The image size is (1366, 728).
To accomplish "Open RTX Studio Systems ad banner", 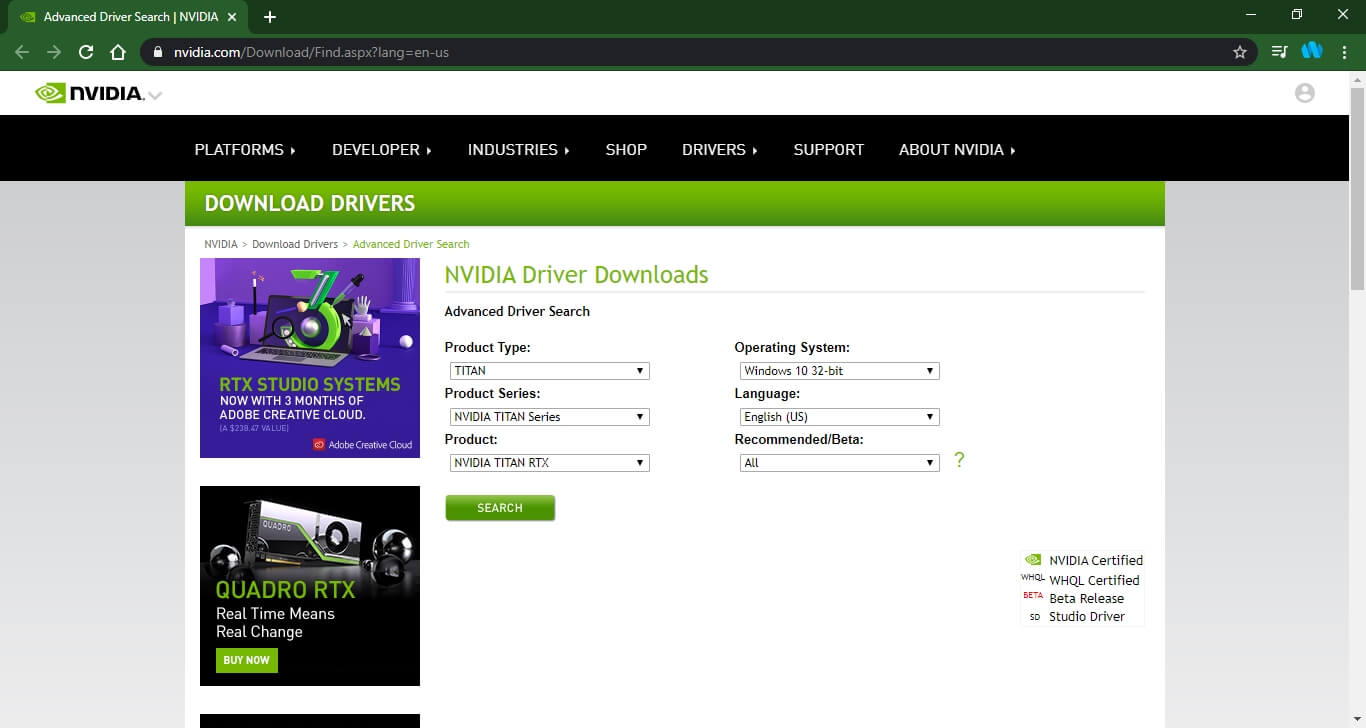I will [310, 358].
